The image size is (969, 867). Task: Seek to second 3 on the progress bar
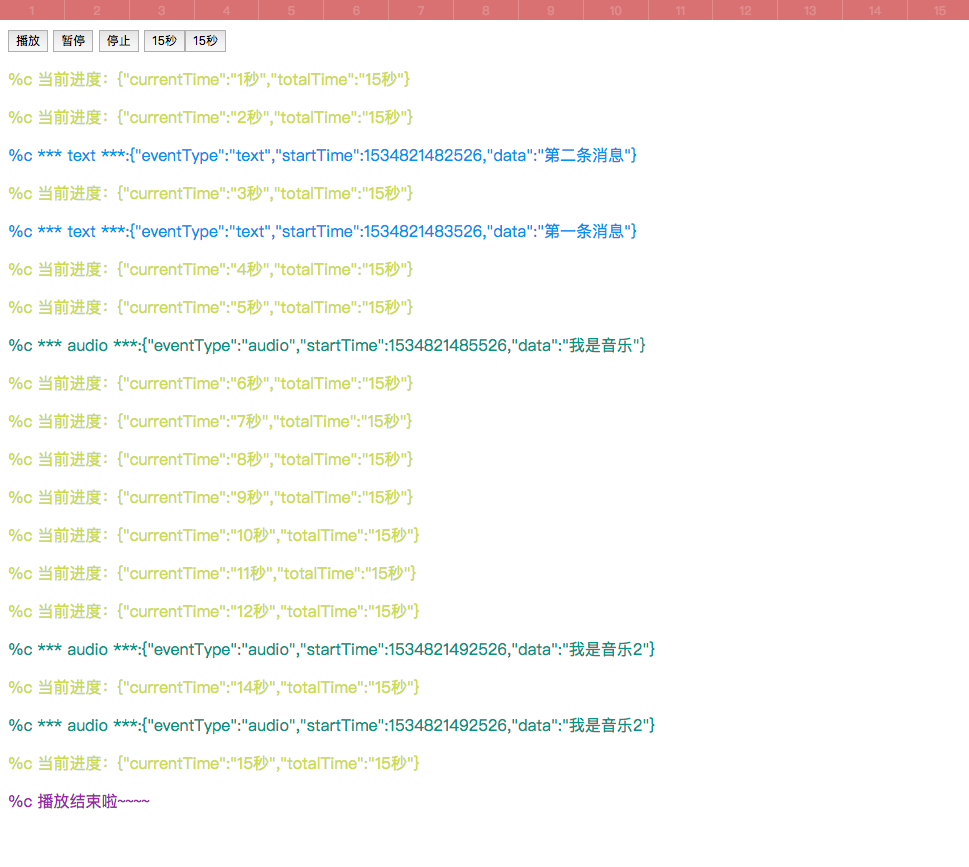(x=162, y=10)
